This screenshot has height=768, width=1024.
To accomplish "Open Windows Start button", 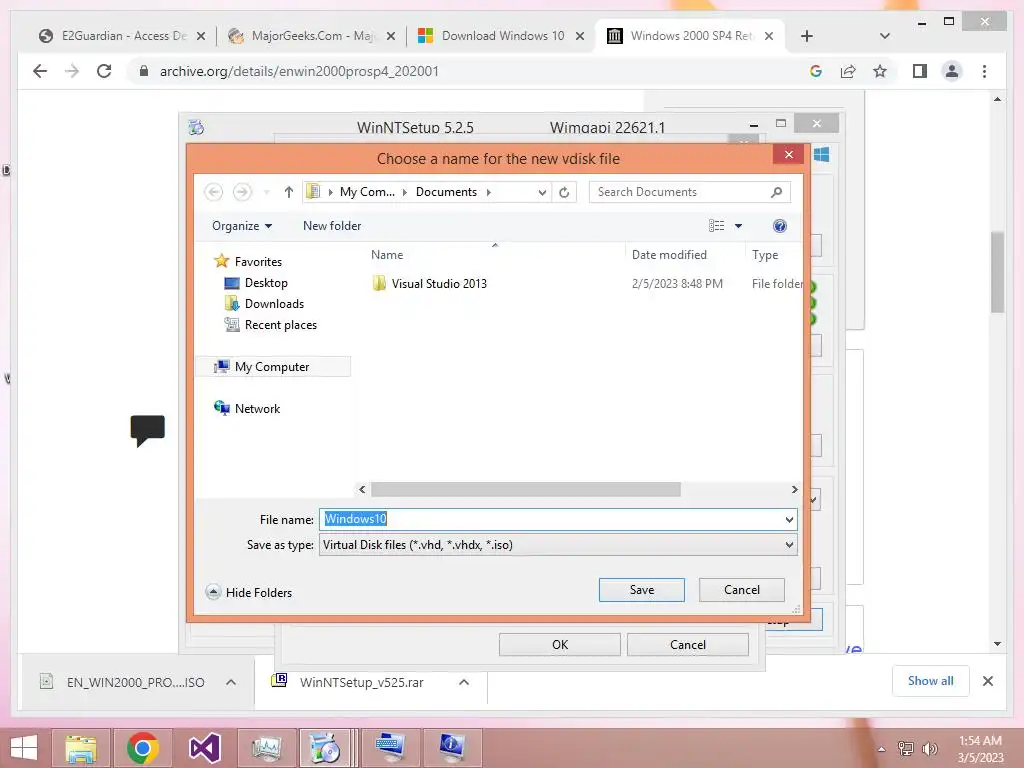I will [x=24, y=748].
